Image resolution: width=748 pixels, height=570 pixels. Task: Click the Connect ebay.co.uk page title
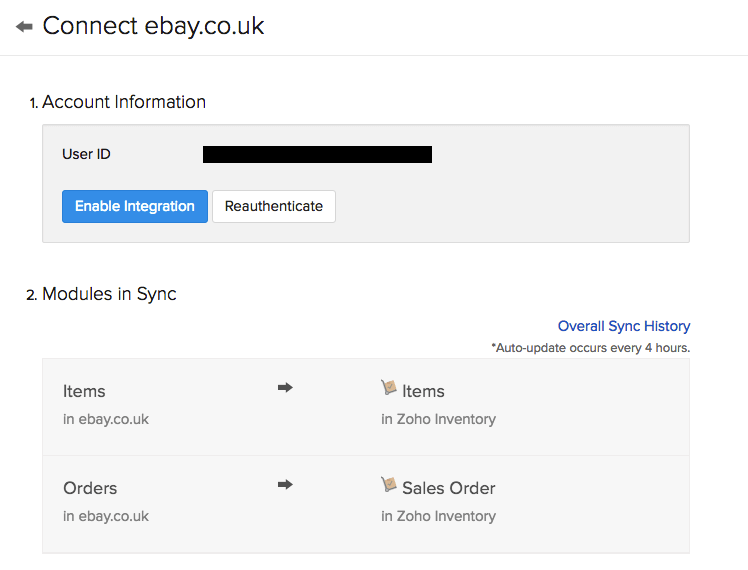(153, 26)
